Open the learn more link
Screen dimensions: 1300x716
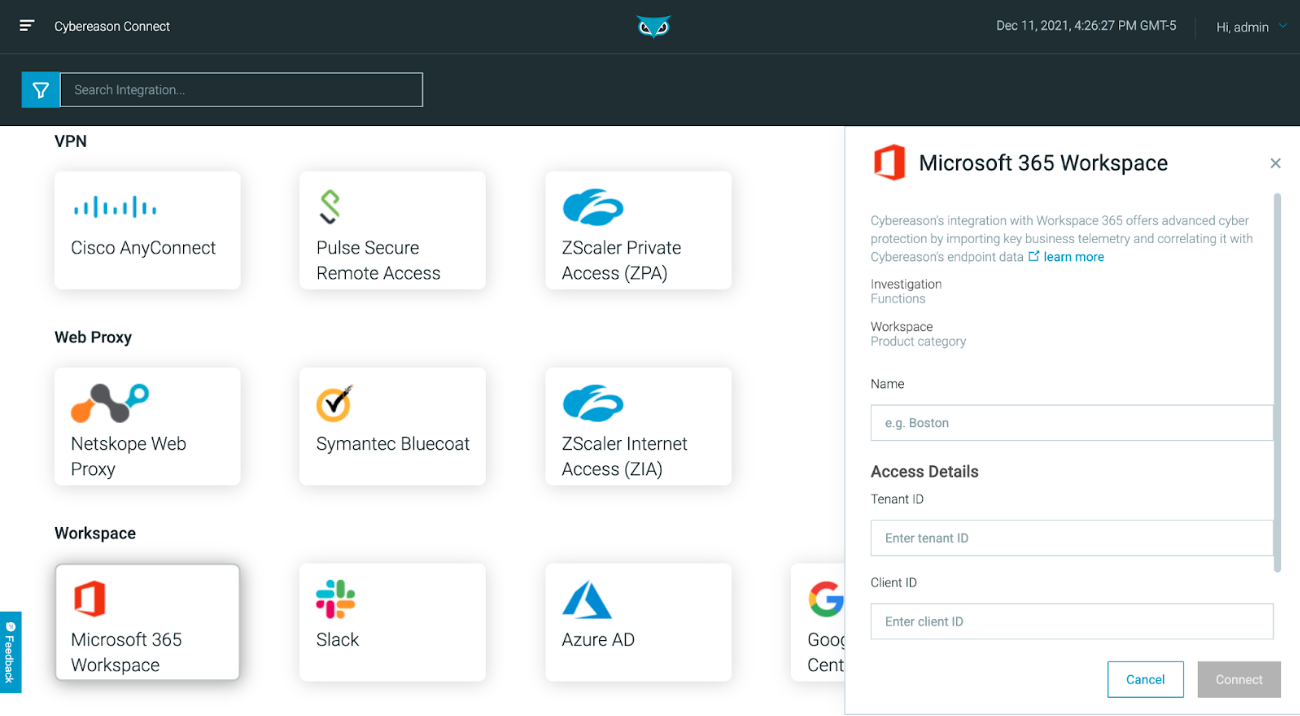tap(1074, 257)
